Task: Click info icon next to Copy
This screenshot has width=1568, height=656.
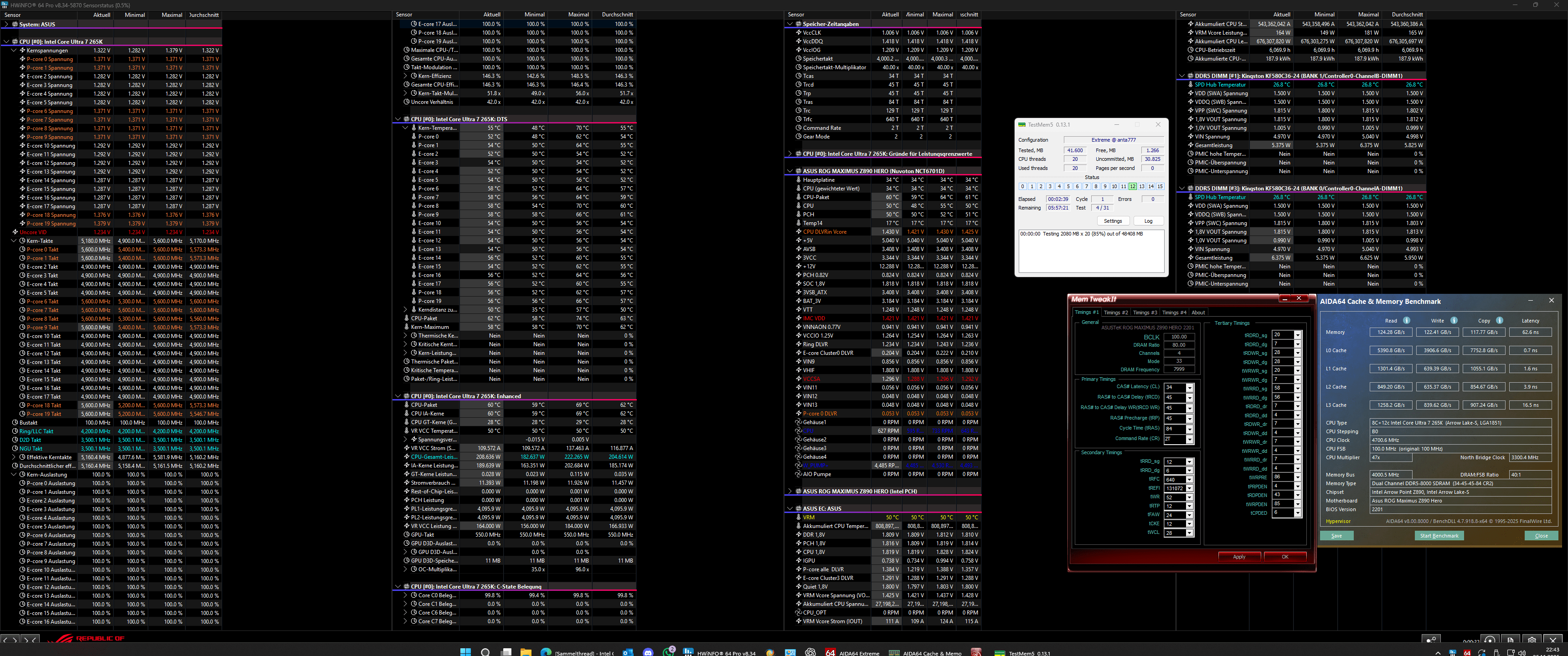Action: 1499,321
